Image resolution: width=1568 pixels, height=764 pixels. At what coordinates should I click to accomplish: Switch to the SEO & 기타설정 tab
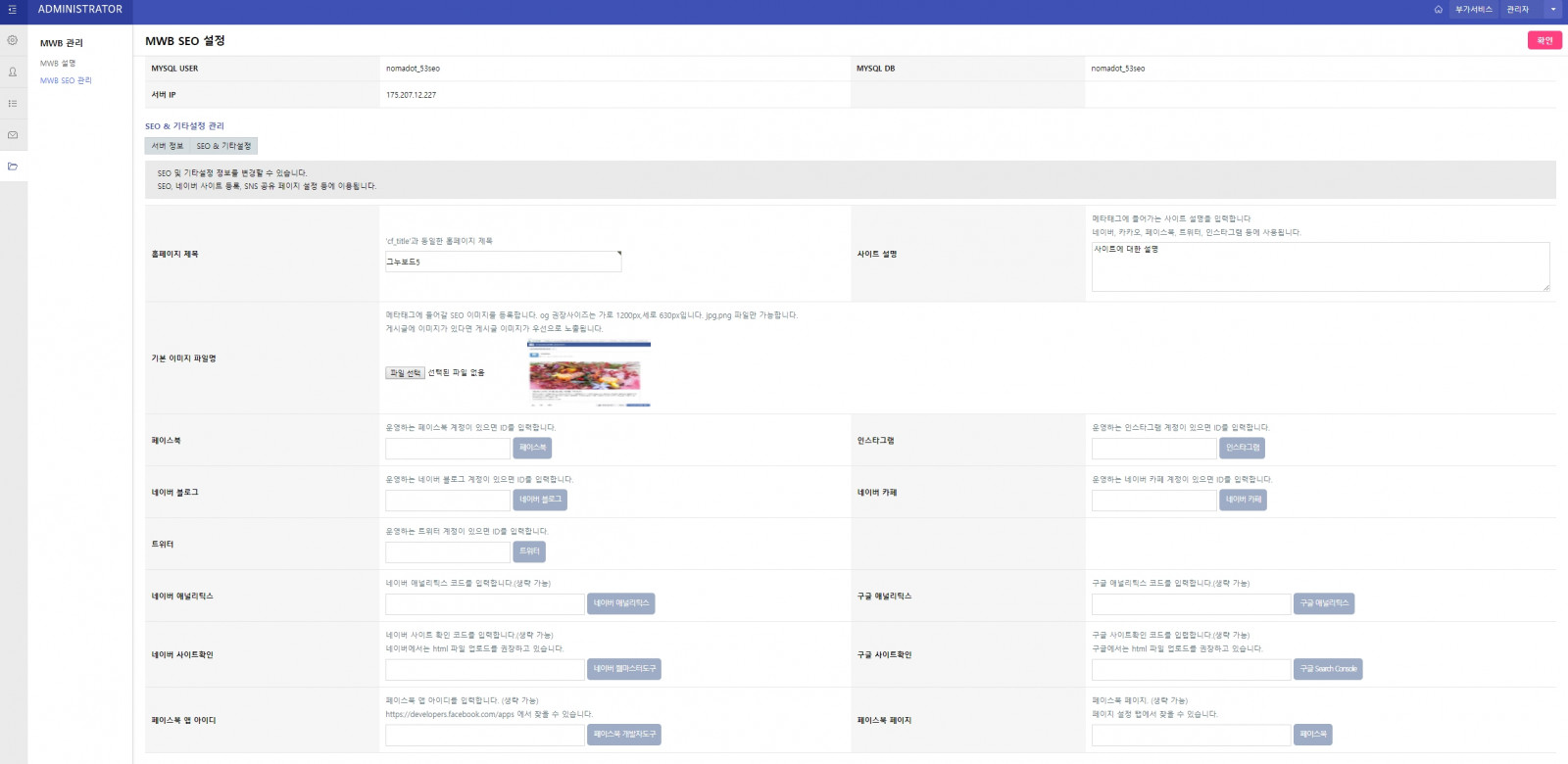(223, 146)
